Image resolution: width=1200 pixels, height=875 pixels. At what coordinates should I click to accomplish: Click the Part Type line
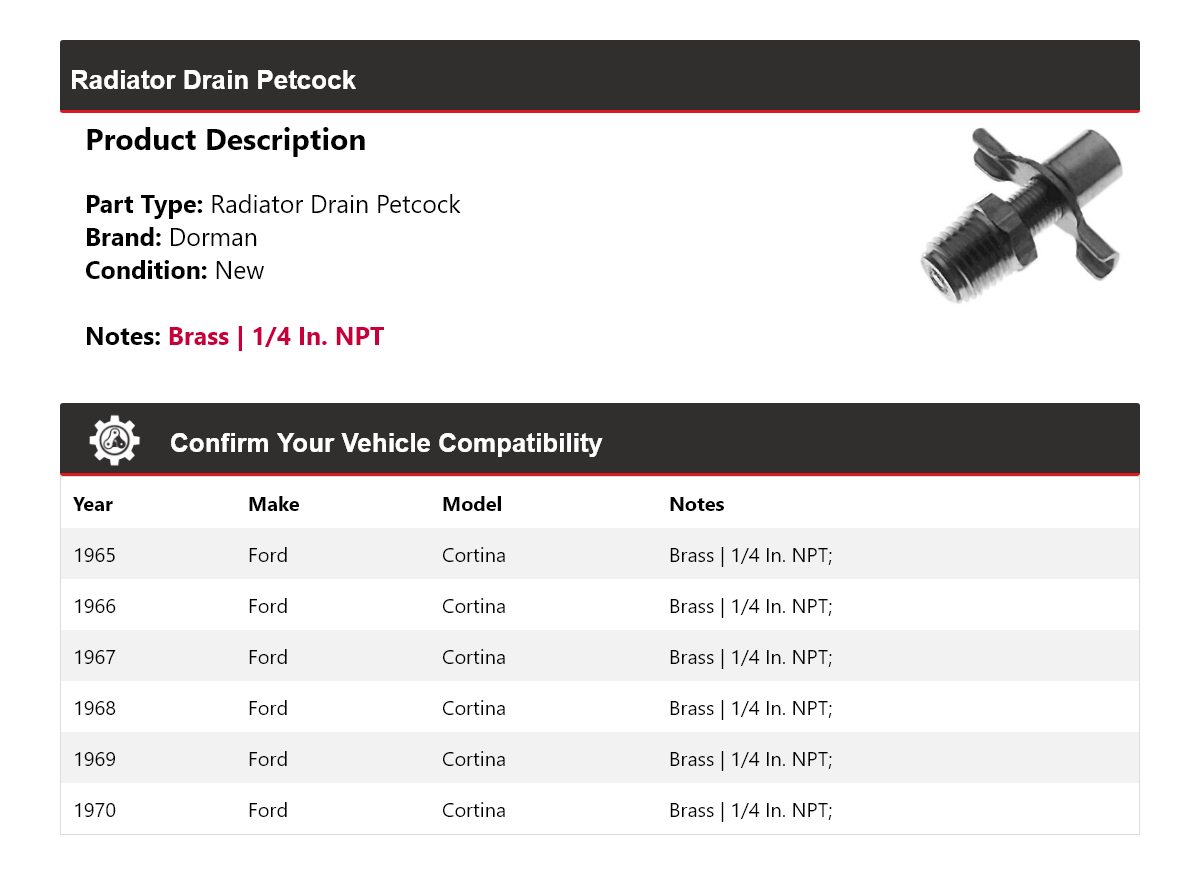[x=273, y=205]
